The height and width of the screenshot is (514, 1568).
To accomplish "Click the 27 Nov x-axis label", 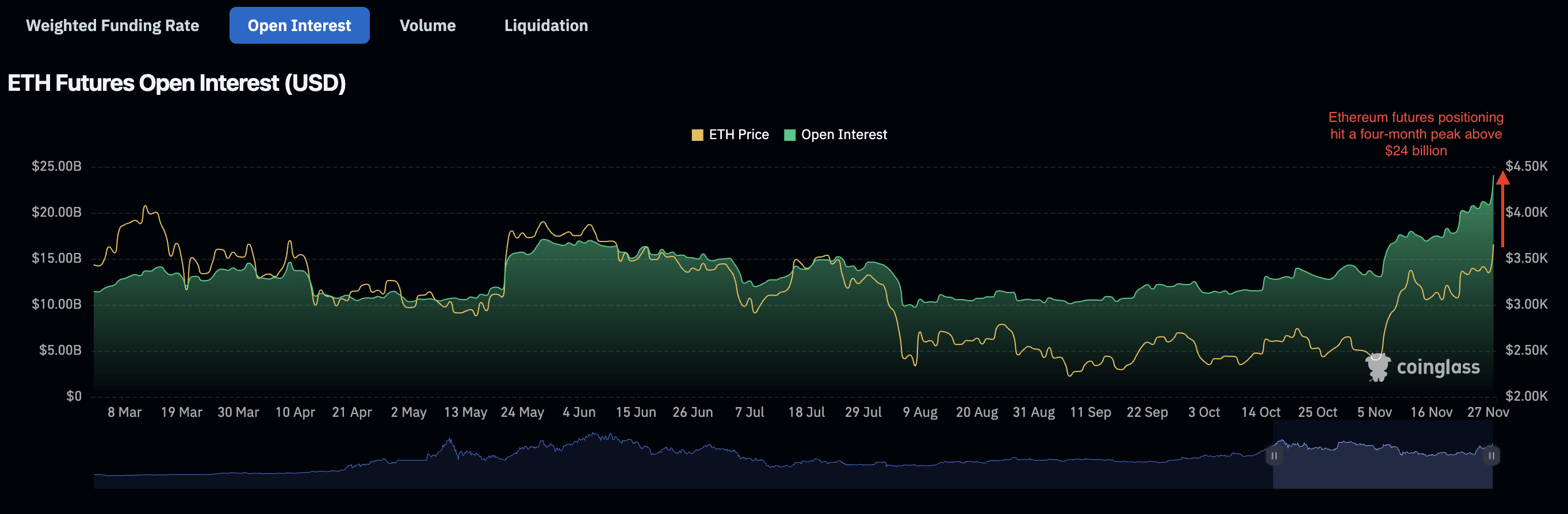I will point(1487,412).
